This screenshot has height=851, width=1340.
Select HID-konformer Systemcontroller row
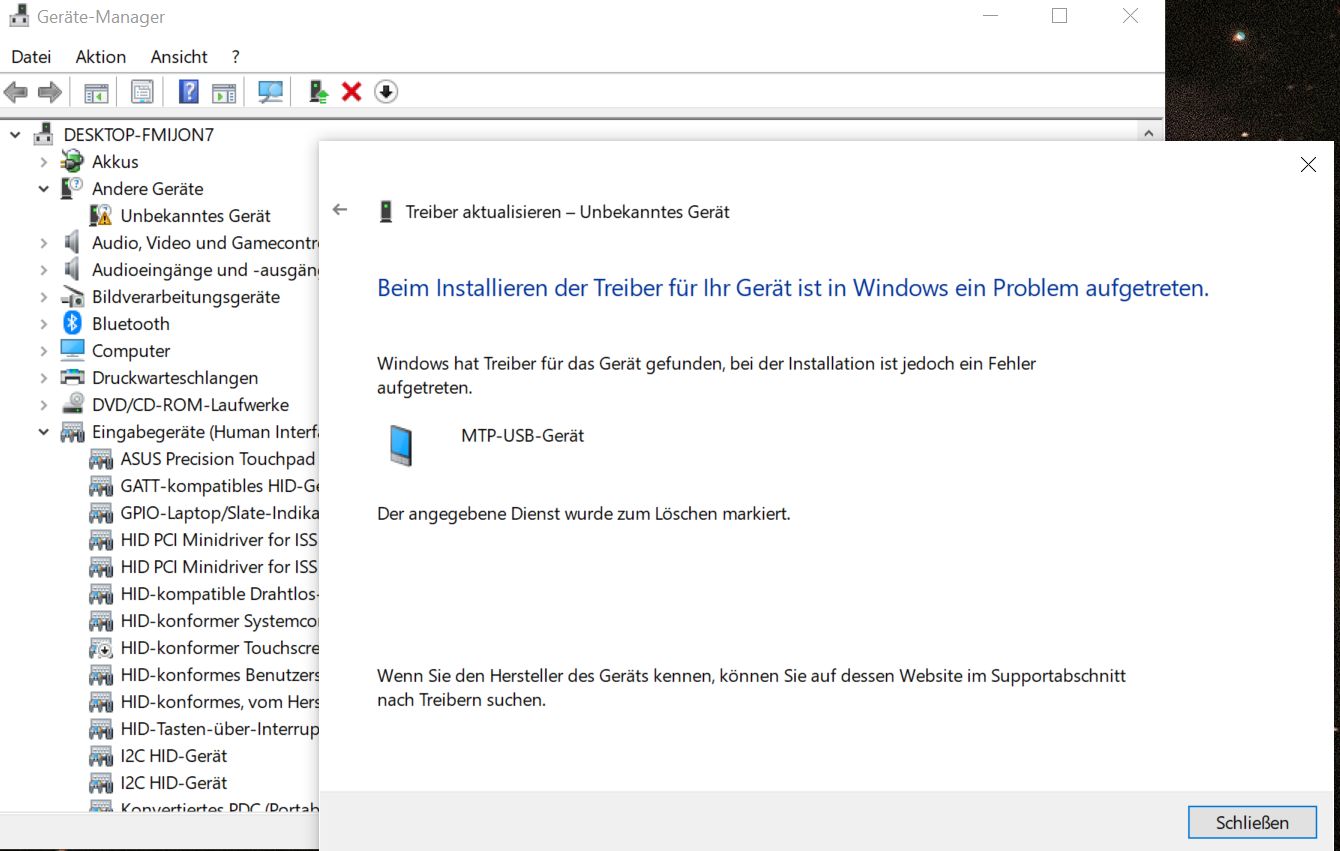point(219,620)
